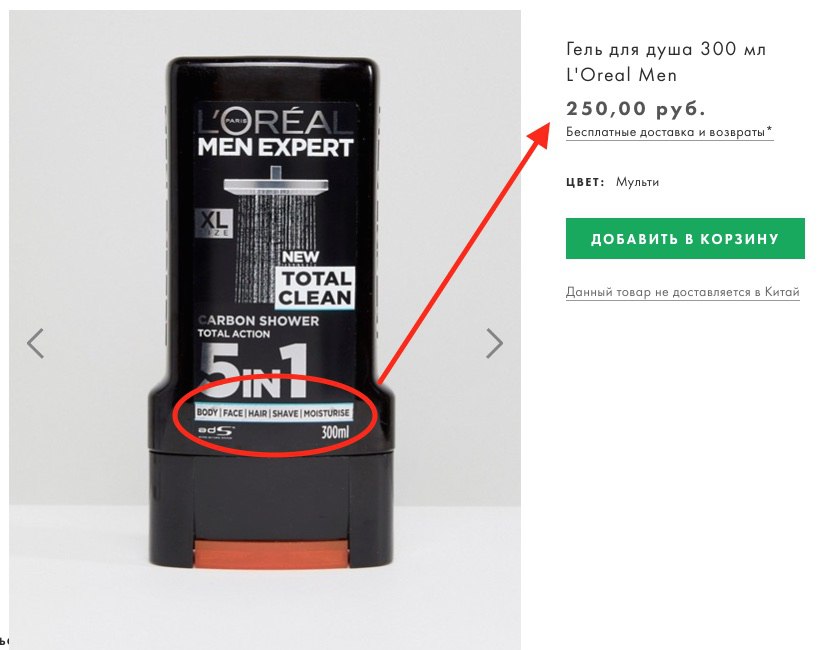The image size is (823, 650).
Task: Click the large 5in1 text on bottle
Action: [x=254, y=372]
